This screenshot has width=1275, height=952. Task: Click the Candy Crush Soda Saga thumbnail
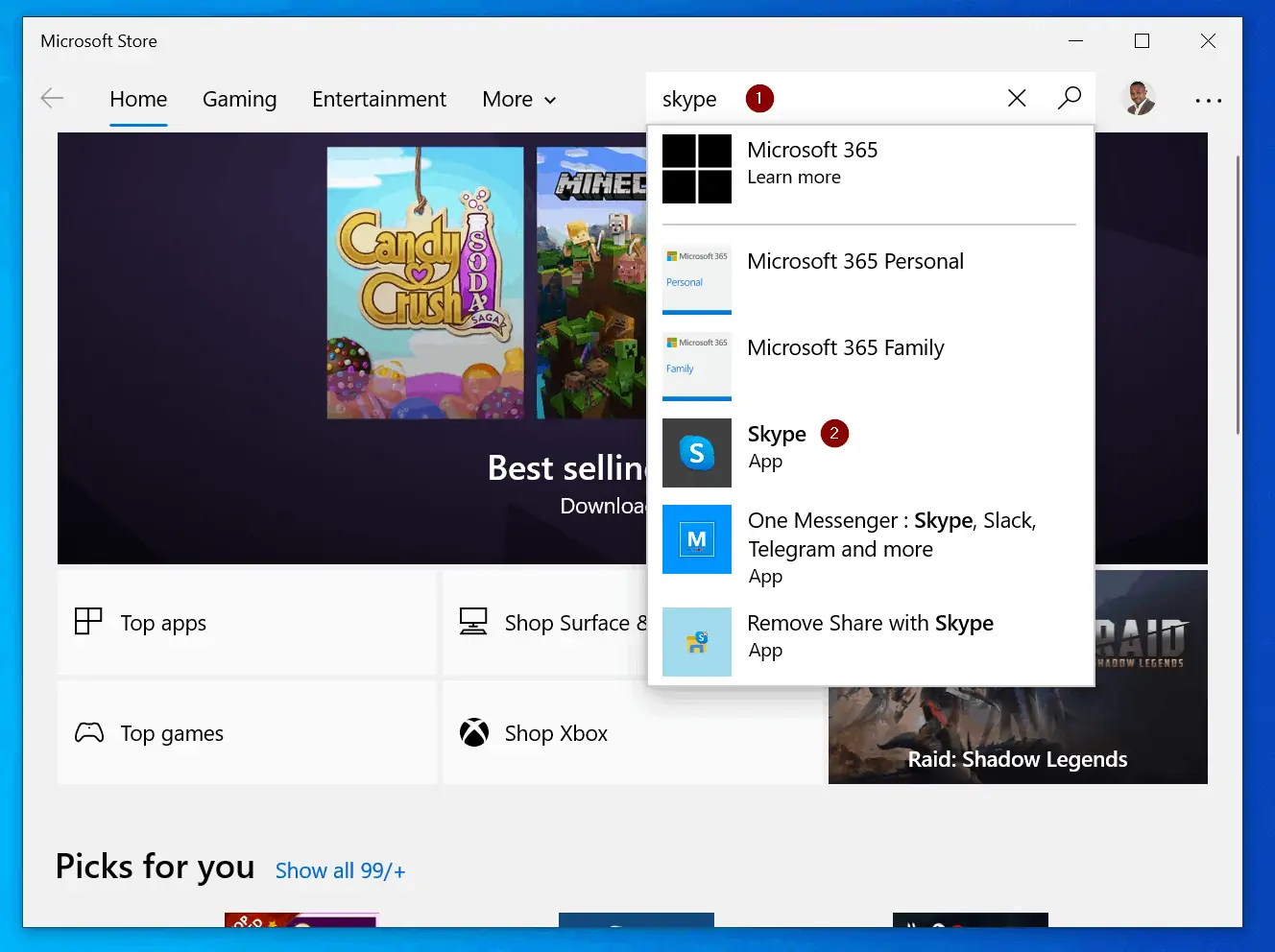tap(425, 283)
